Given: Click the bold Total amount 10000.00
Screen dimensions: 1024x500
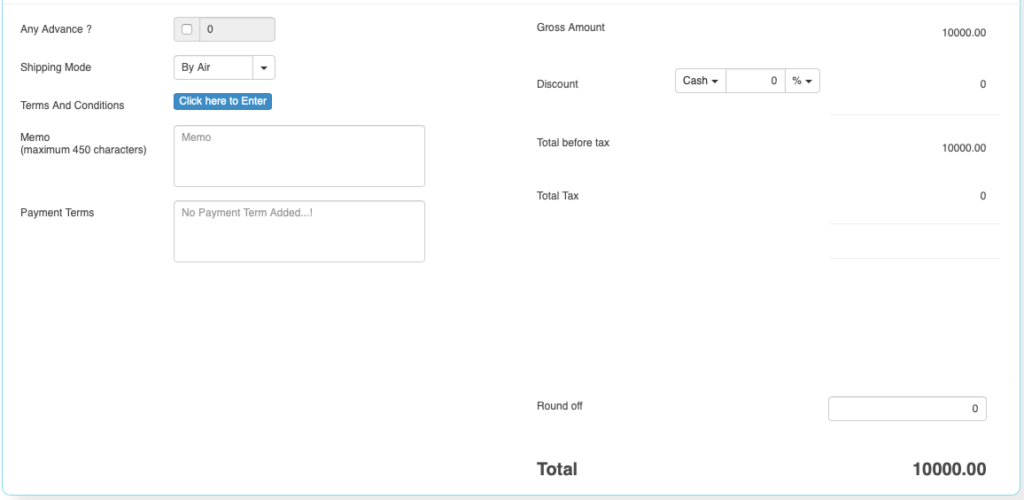Looking at the screenshot, I should 949,469.
